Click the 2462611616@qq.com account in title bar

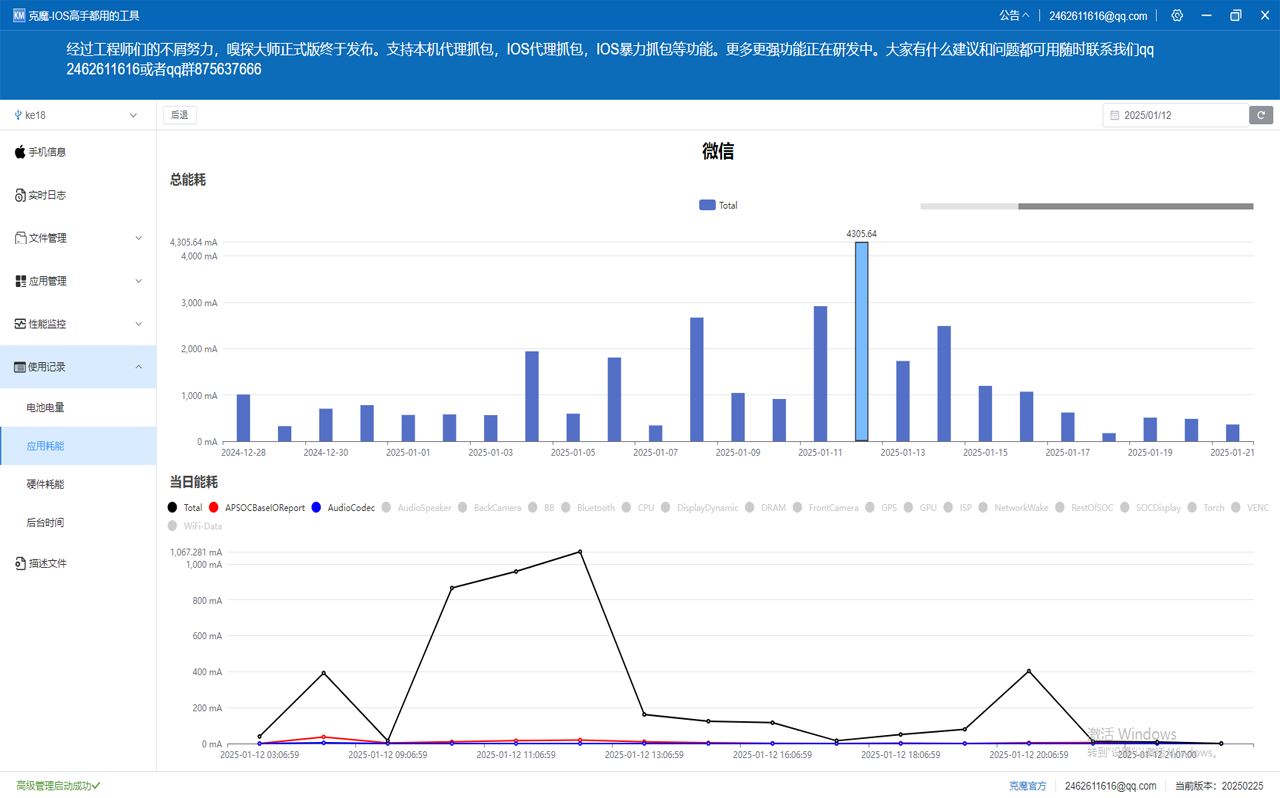(1098, 15)
